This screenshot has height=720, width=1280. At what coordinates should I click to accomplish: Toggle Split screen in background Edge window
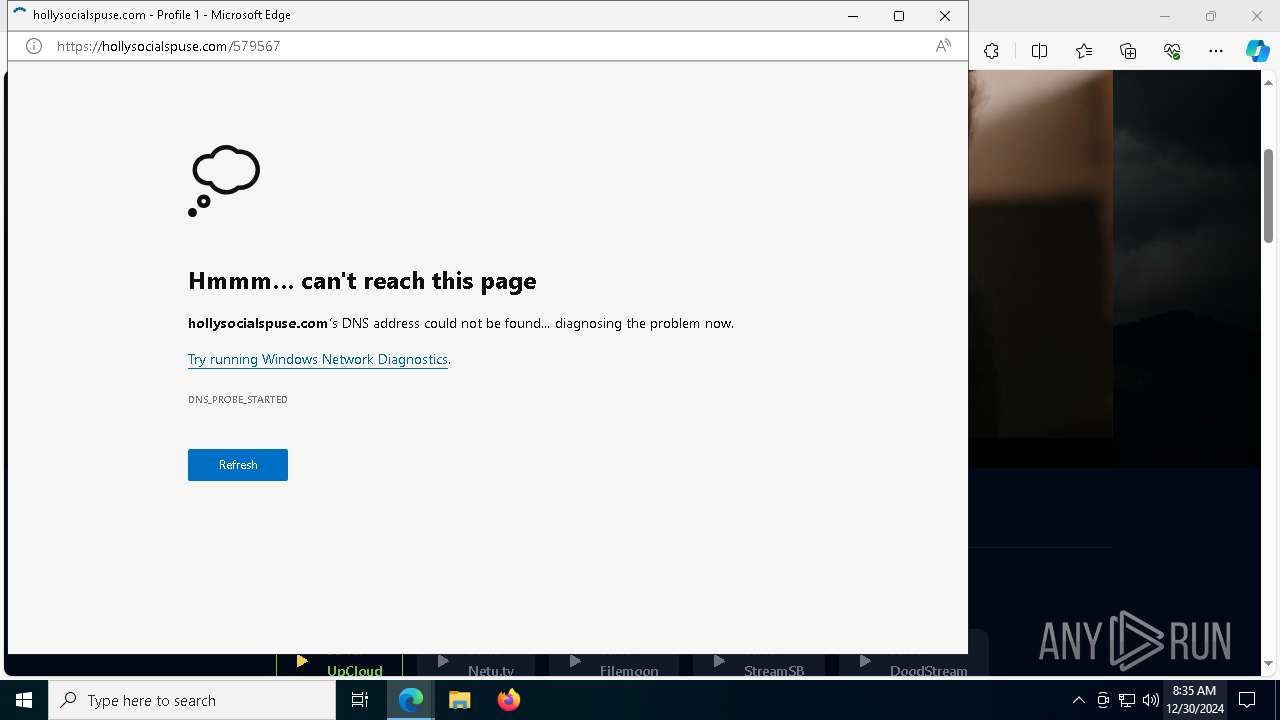point(1039,51)
